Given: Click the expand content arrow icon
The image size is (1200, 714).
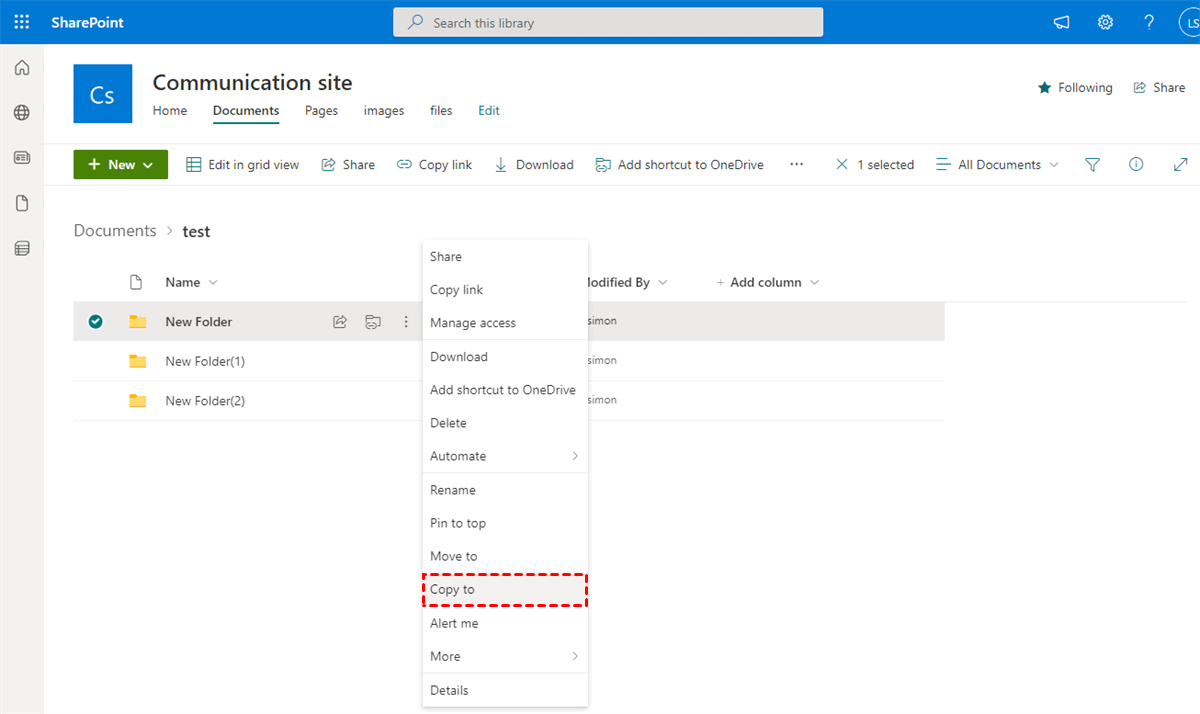Looking at the screenshot, I should pyautogui.click(x=1180, y=165).
